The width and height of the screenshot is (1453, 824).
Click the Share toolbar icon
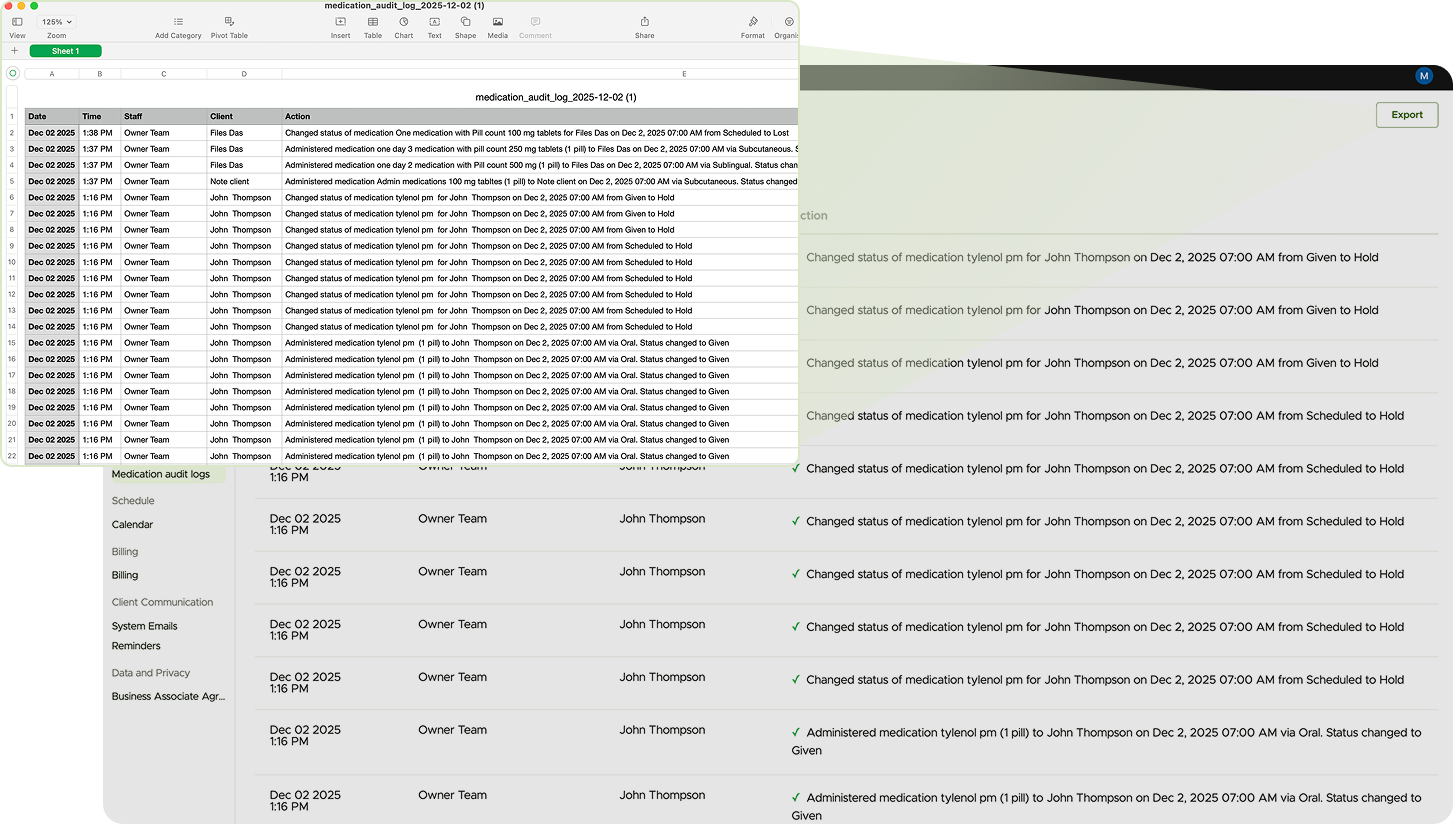(644, 22)
